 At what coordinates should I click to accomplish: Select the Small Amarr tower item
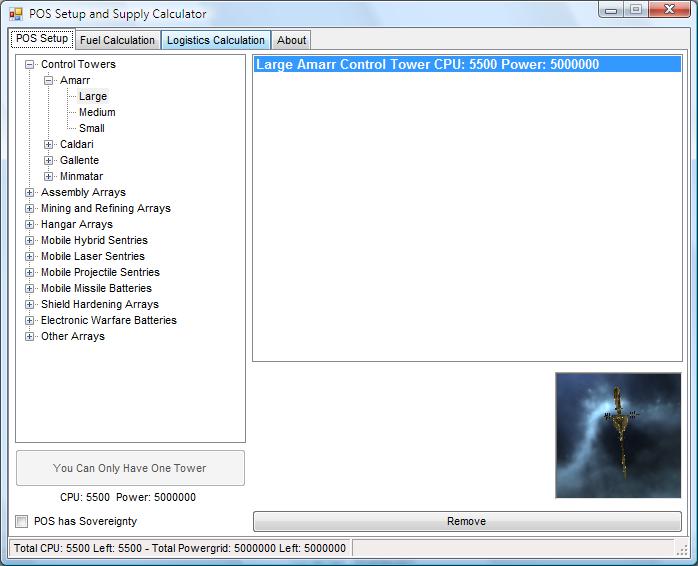pos(92,128)
